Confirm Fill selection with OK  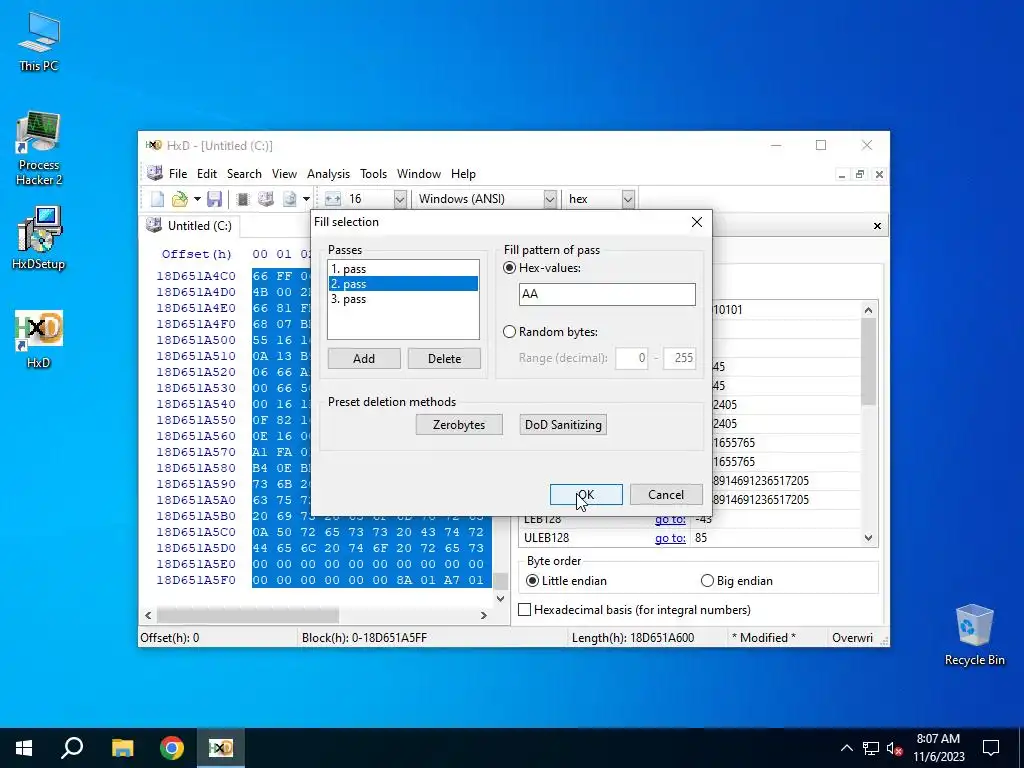click(586, 494)
